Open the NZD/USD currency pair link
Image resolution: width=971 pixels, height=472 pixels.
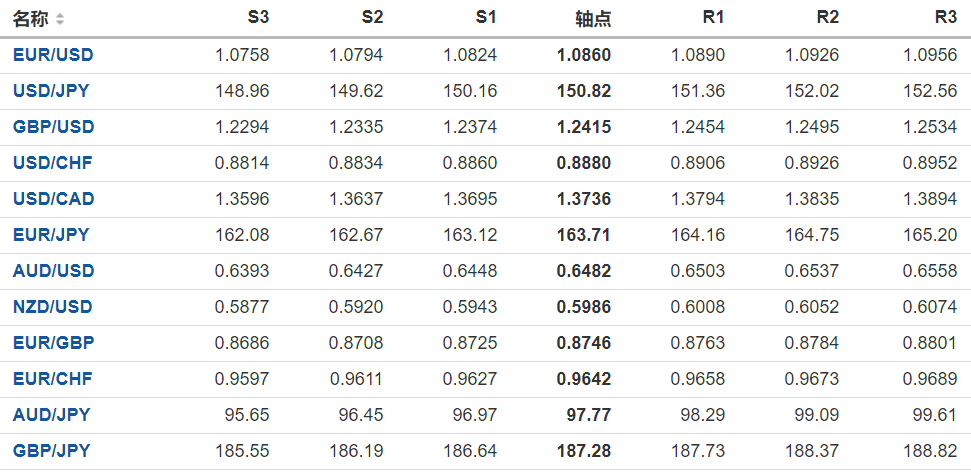[x=53, y=307]
